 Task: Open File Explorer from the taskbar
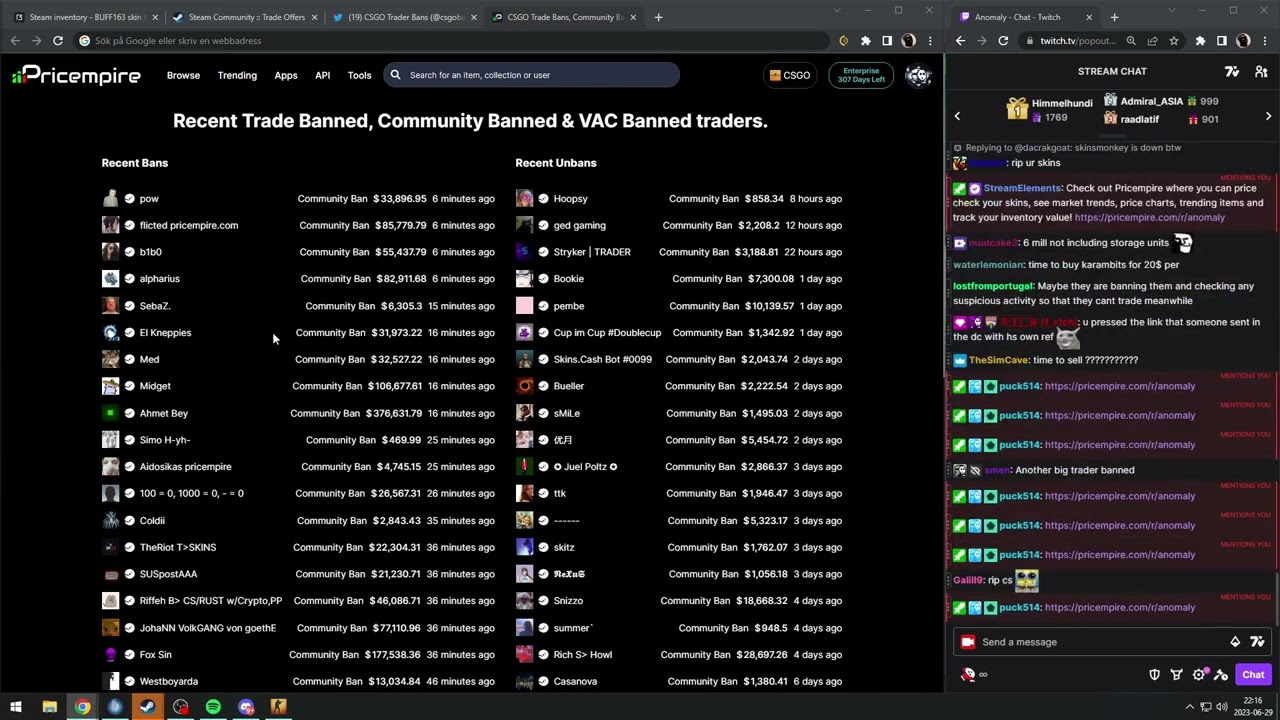(49, 707)
